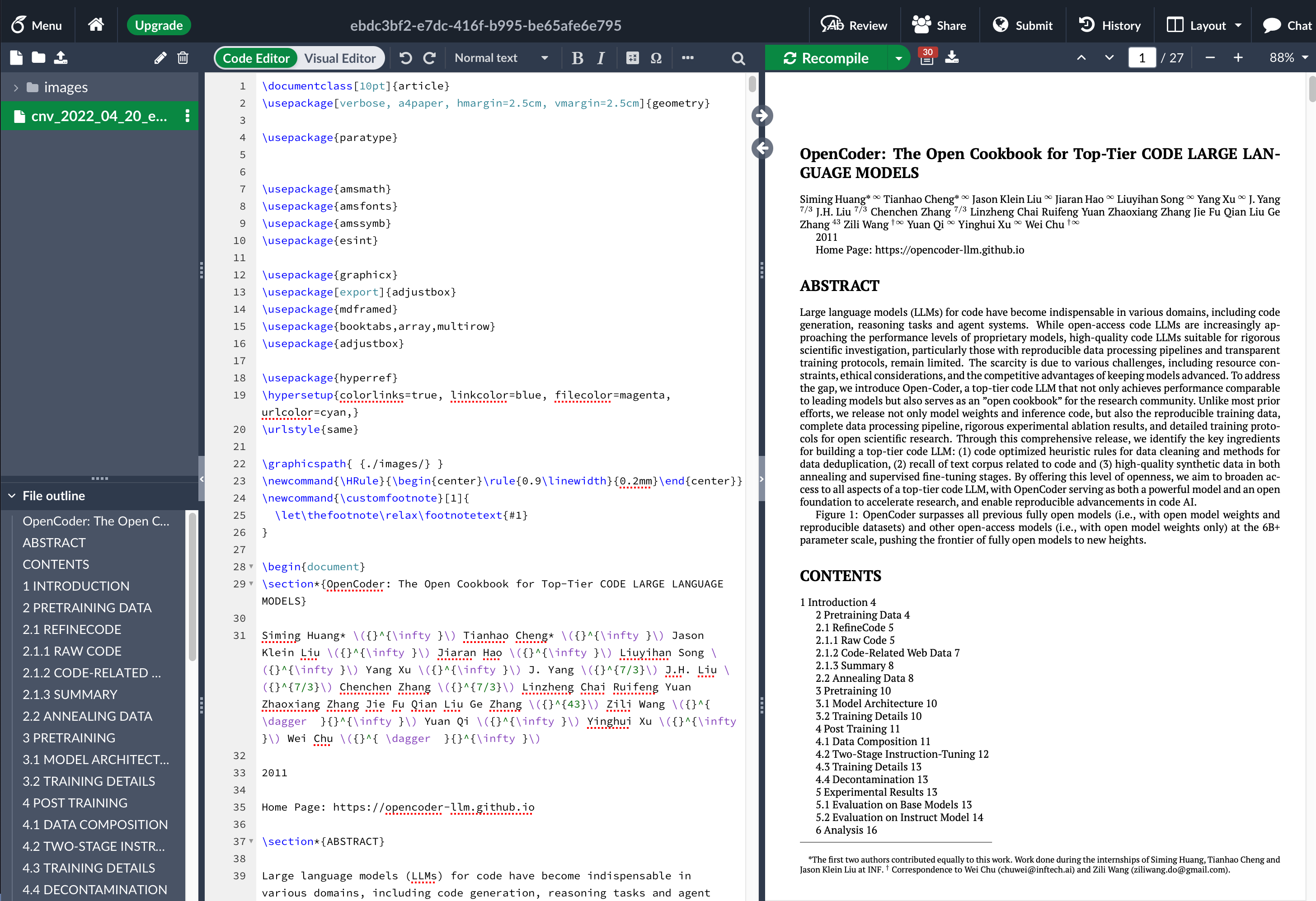This screenshot has width=1316, height=901.
Task: Sync code location to PDF arrow
Action: click(761, 116)
